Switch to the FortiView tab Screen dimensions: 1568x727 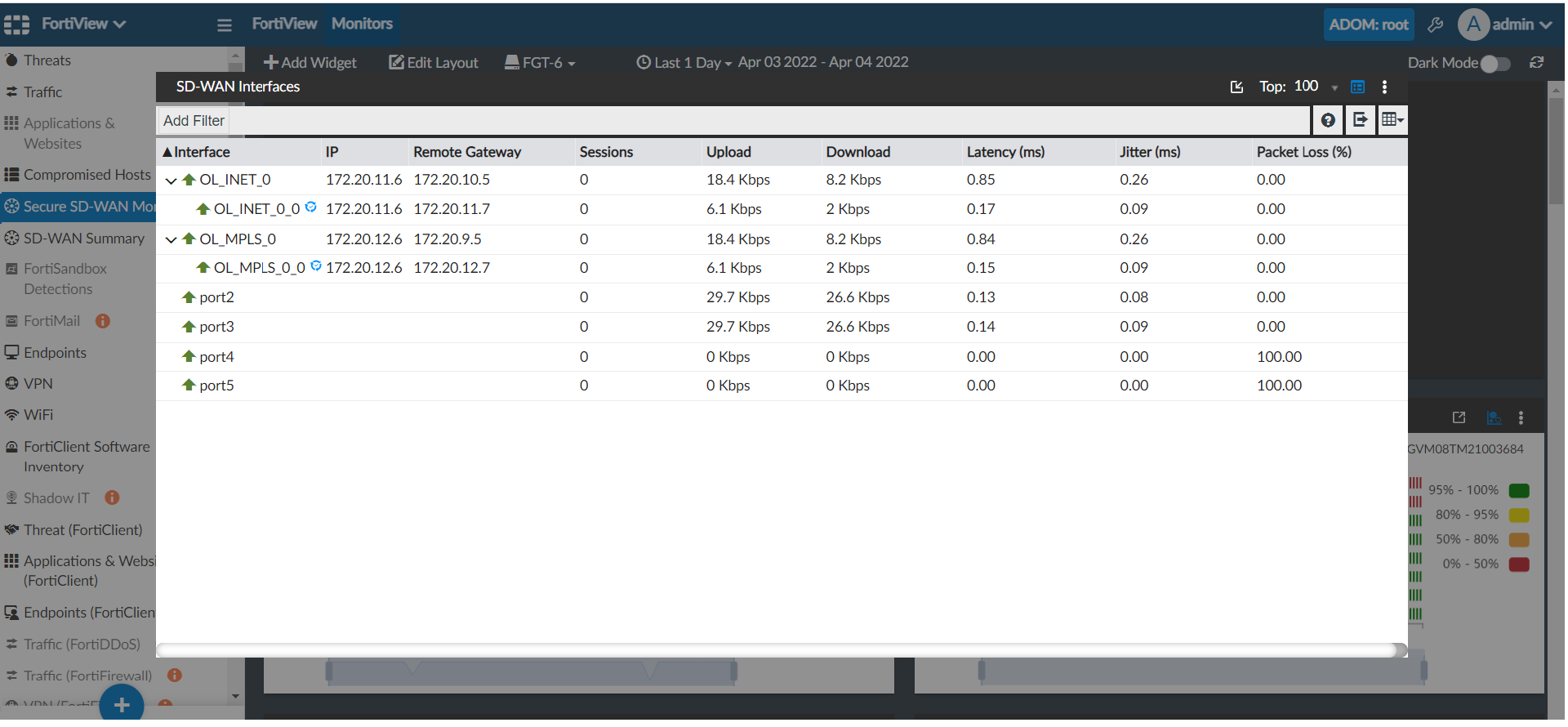pyautogui.click(x=284, y=24)
